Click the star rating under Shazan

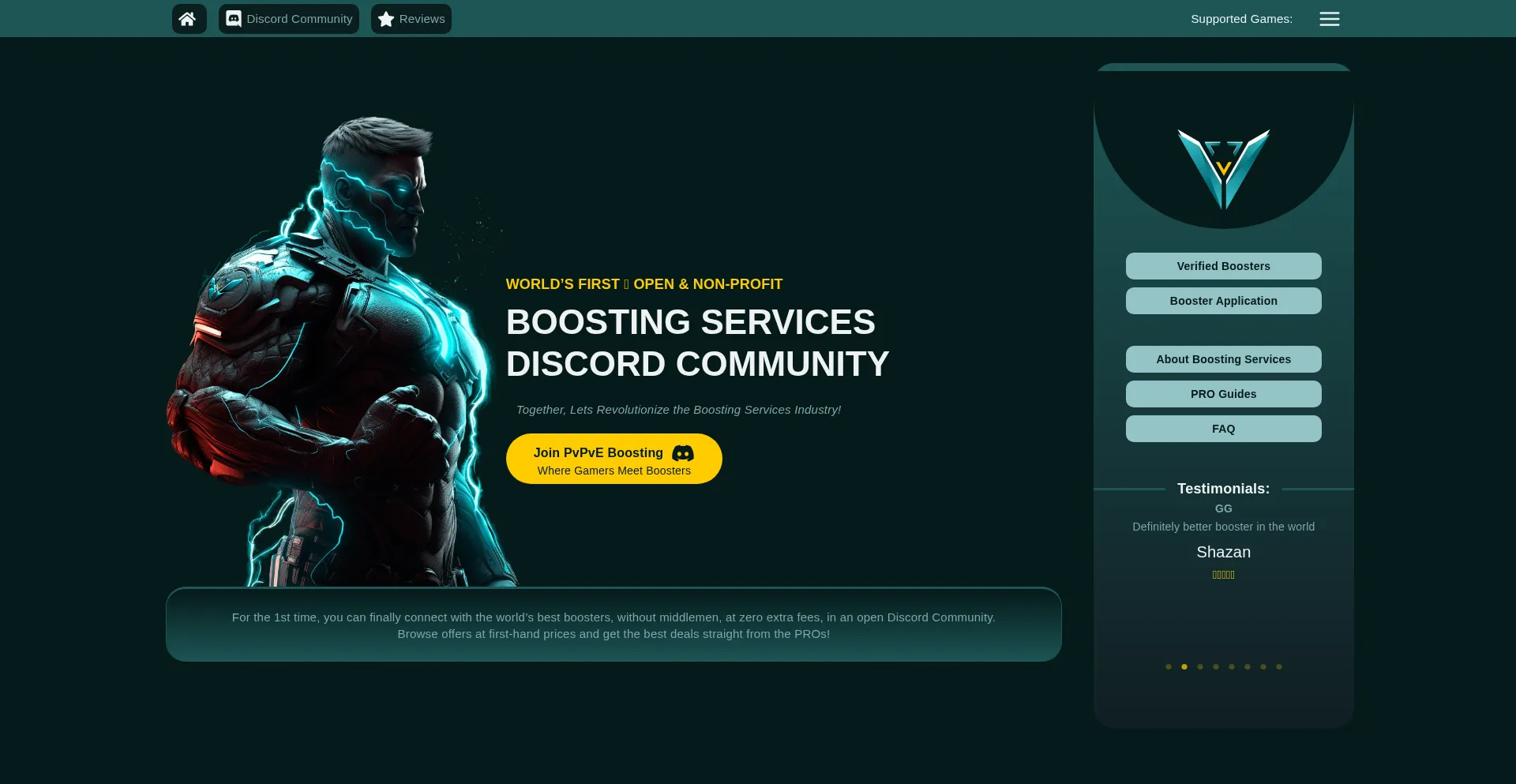pos(1223,575)
